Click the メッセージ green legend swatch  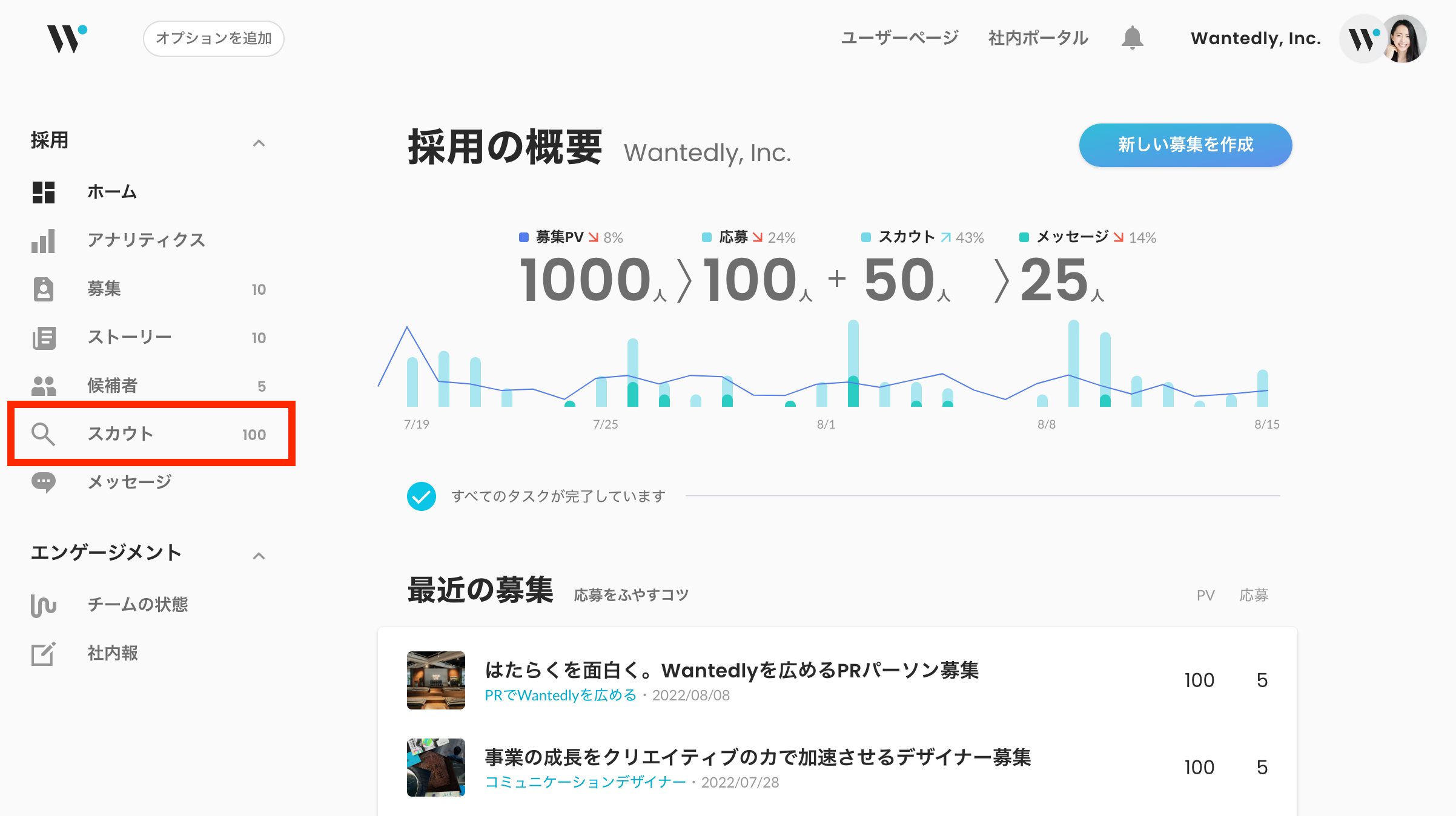(x=1024, y=237)
